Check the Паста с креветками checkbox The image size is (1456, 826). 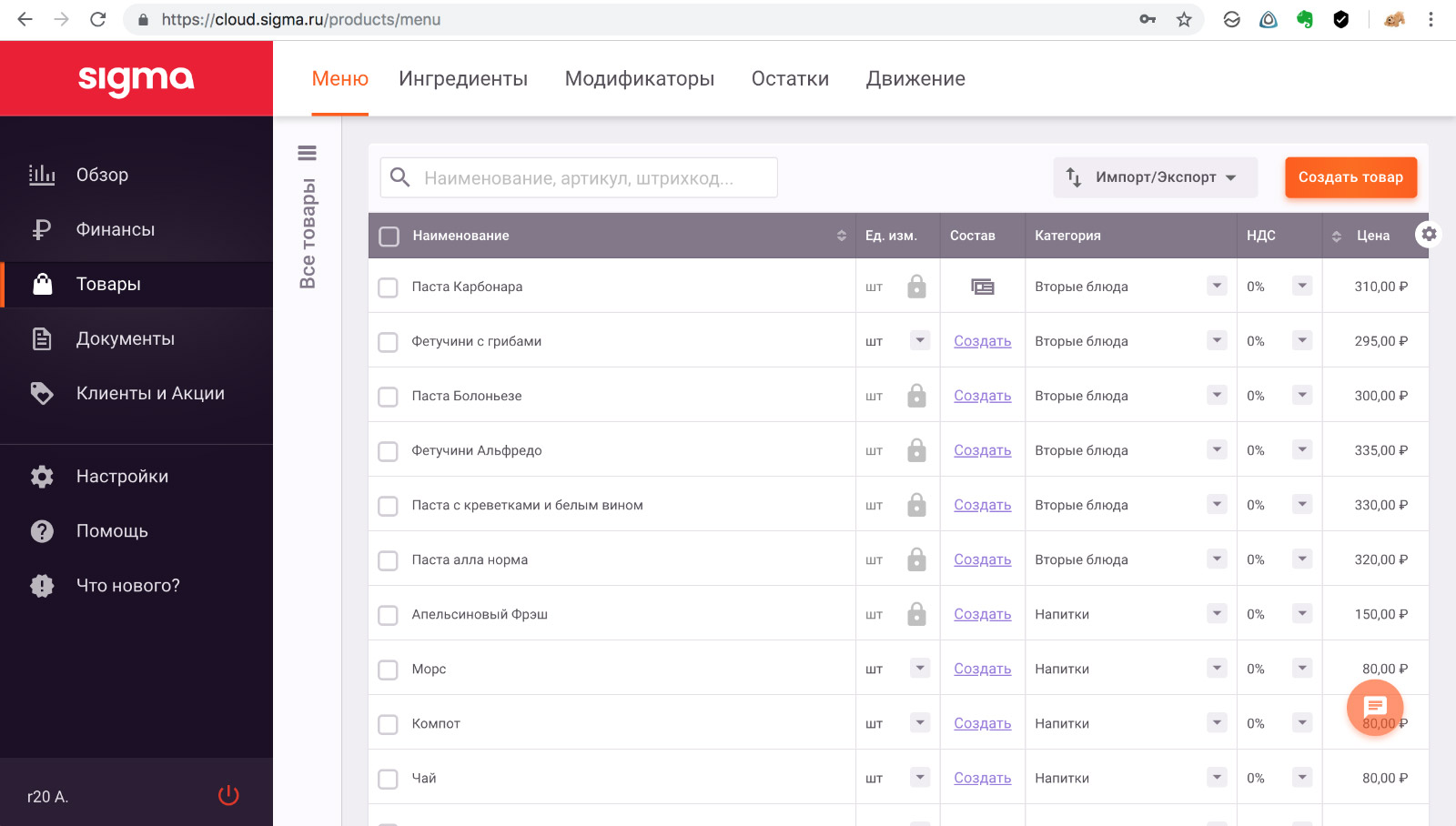388,506
